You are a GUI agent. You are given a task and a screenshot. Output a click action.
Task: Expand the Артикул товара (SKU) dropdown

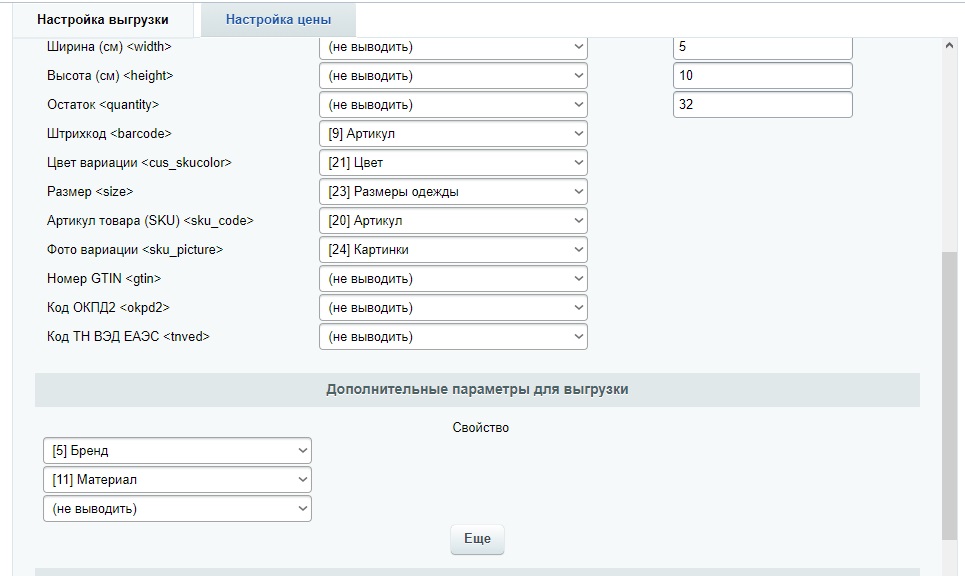(x=453, y=221)
